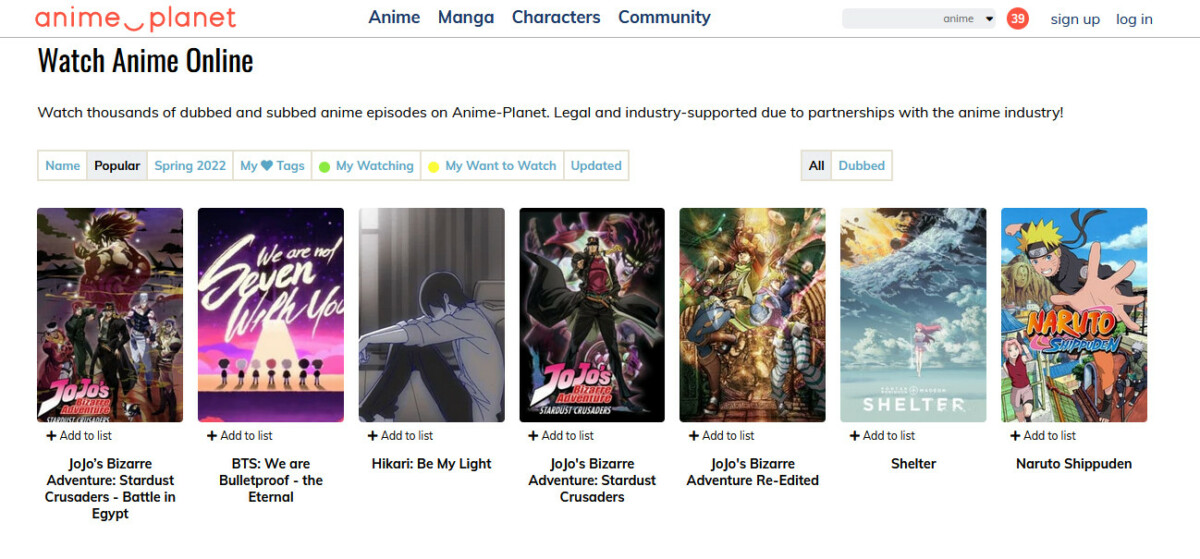Select the My heart Tags filter
Viewport: 1200px width, 559px height.
[x=272, y=166]
